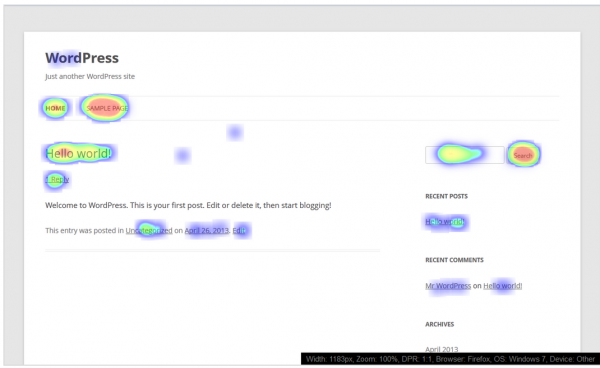Screen dimensions: 600x368
Task: Click the black browser info status bar
Action: tap(450, 359)
